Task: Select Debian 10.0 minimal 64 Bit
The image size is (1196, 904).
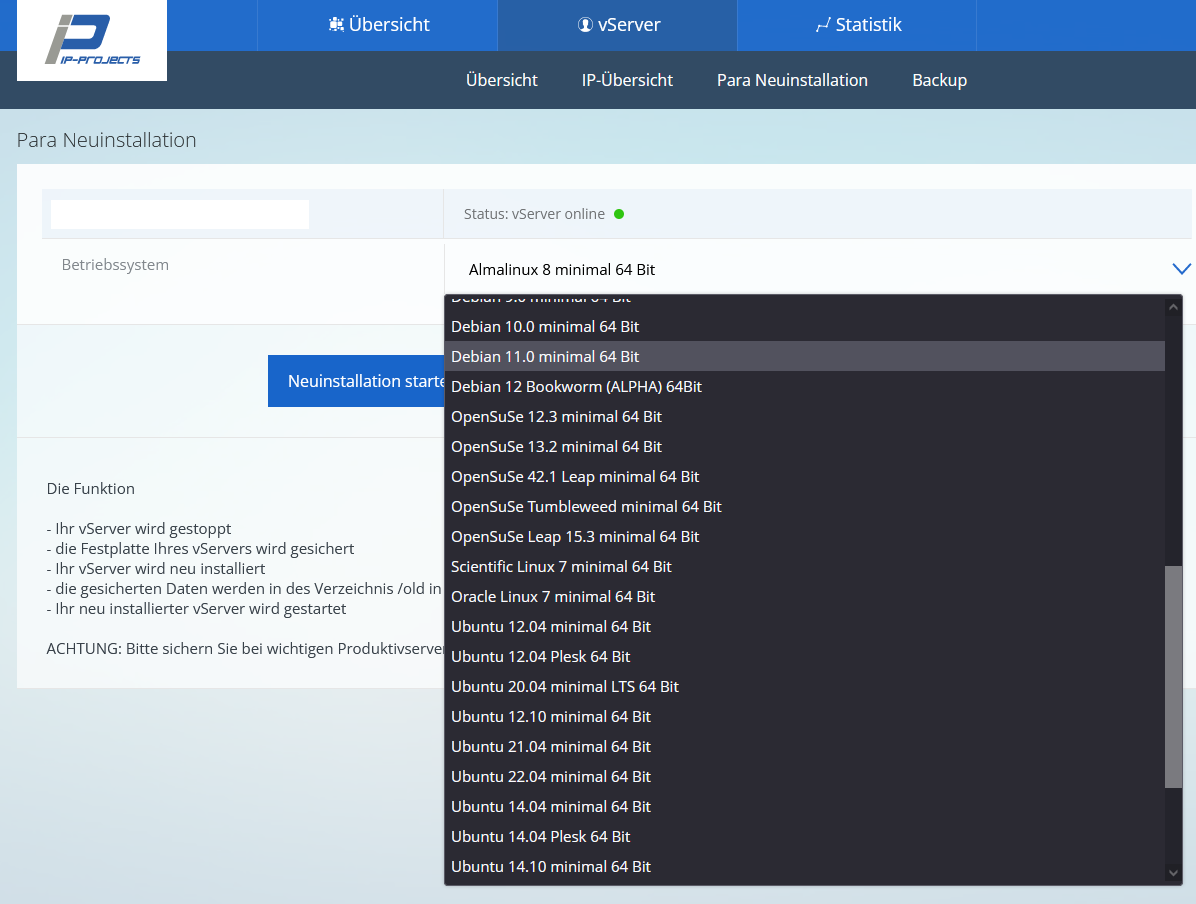Action: coord(804,327)
